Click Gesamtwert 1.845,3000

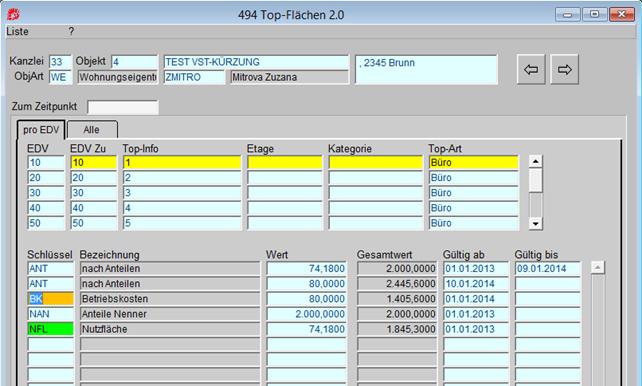(397, 329)
